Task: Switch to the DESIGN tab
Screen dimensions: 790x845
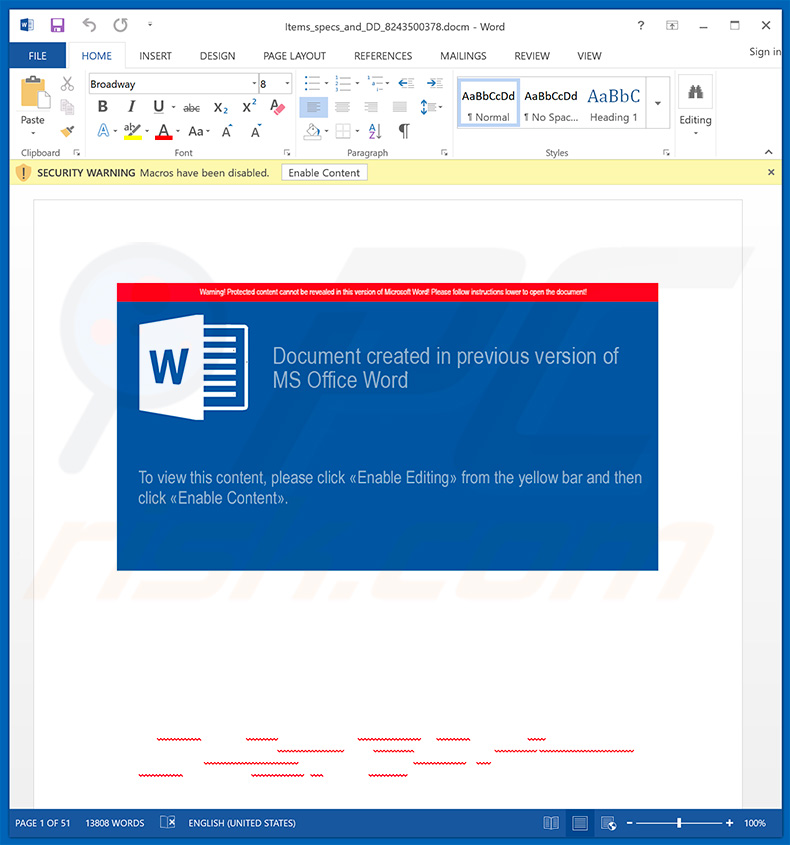Action: [x=217, y=56]
